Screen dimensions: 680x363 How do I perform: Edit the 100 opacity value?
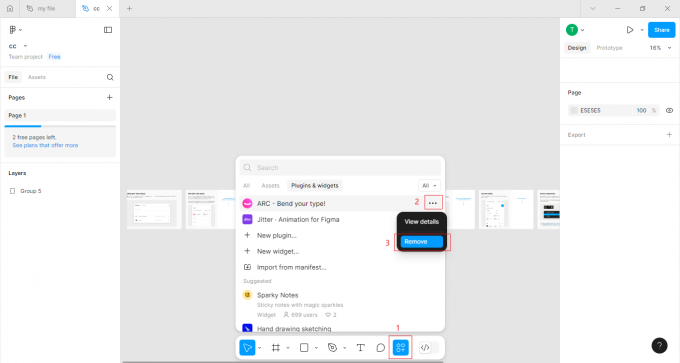pos(641,111)
